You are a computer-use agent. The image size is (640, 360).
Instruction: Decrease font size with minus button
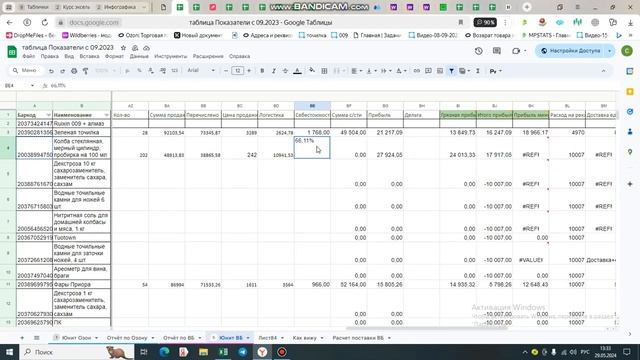226,71
